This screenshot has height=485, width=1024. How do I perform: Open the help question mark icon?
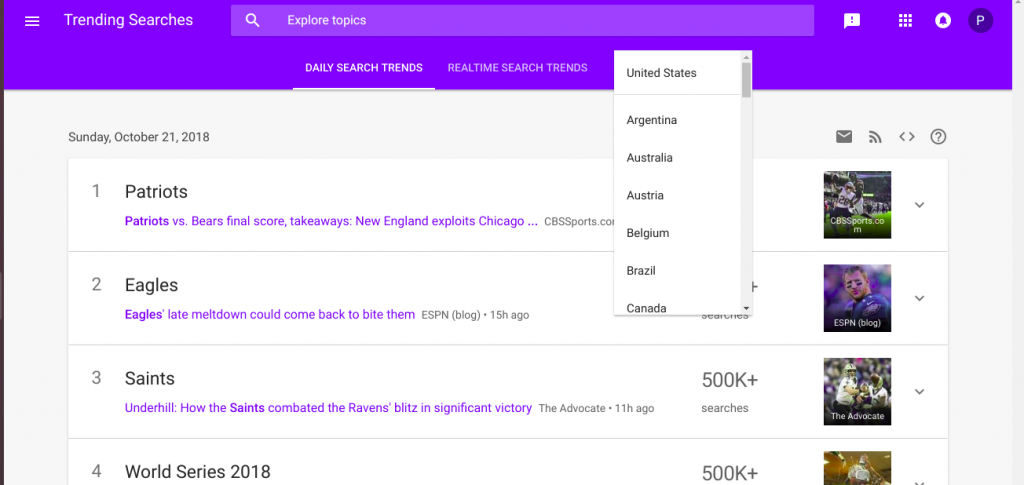pos(938,136)
